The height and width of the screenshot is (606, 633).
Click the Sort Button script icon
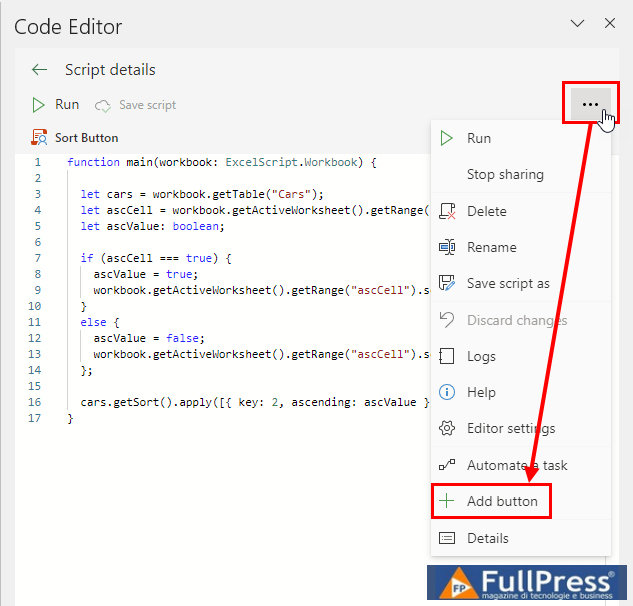39,138
